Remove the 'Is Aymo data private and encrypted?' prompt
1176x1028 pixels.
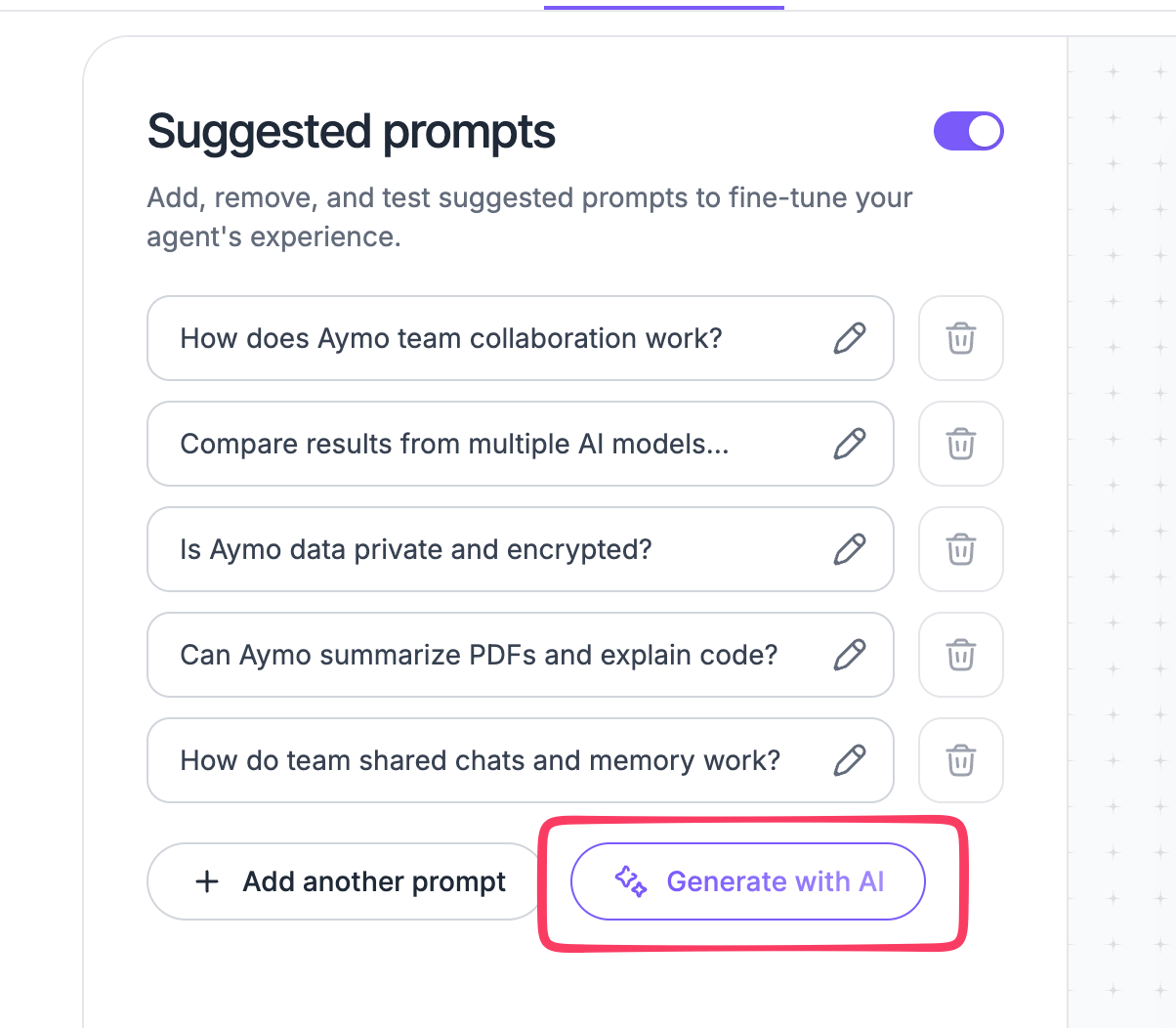[x=961, y=549]
